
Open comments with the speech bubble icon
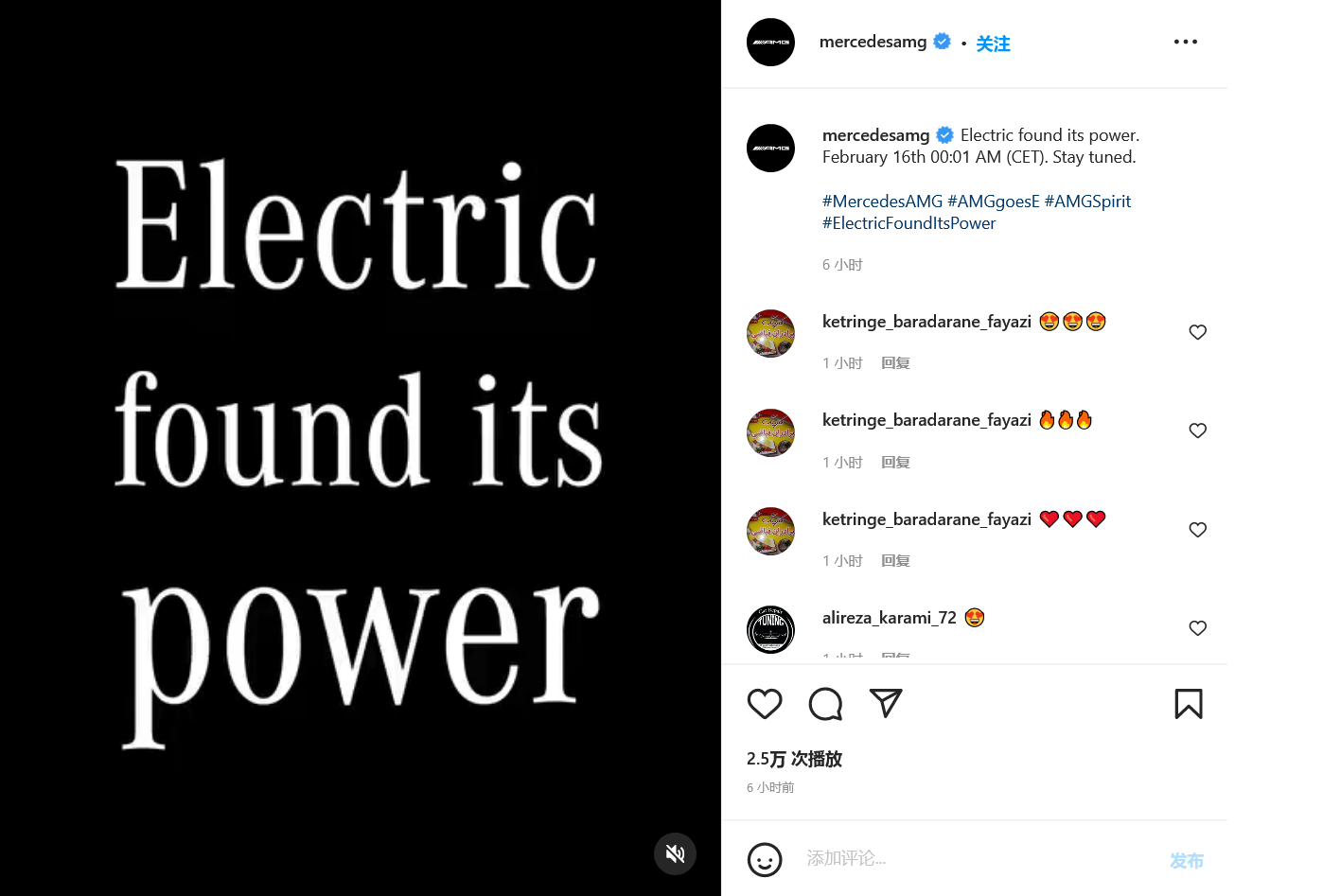[x=825, y=704]
